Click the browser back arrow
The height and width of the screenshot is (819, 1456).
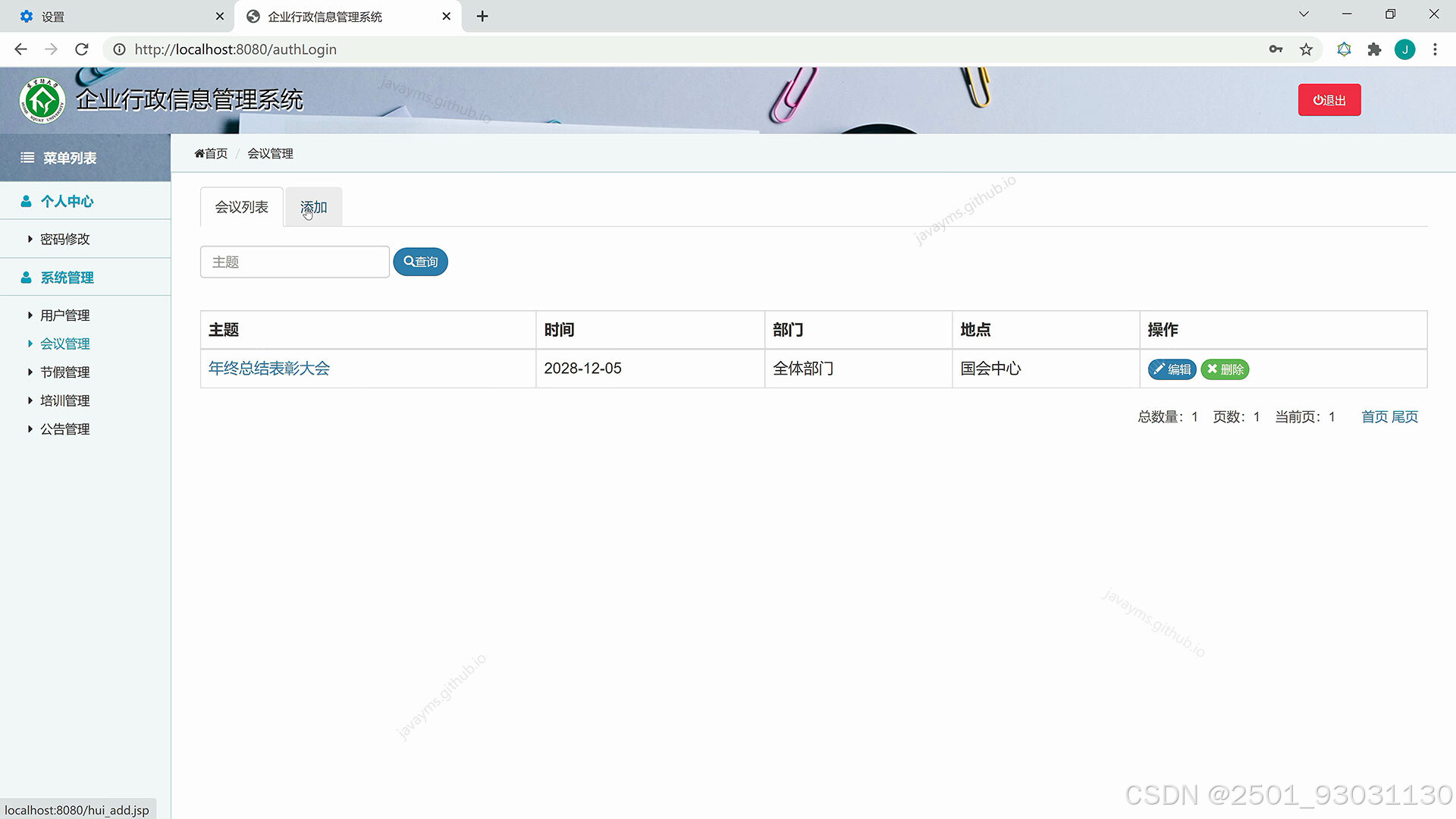coord(20,49)
